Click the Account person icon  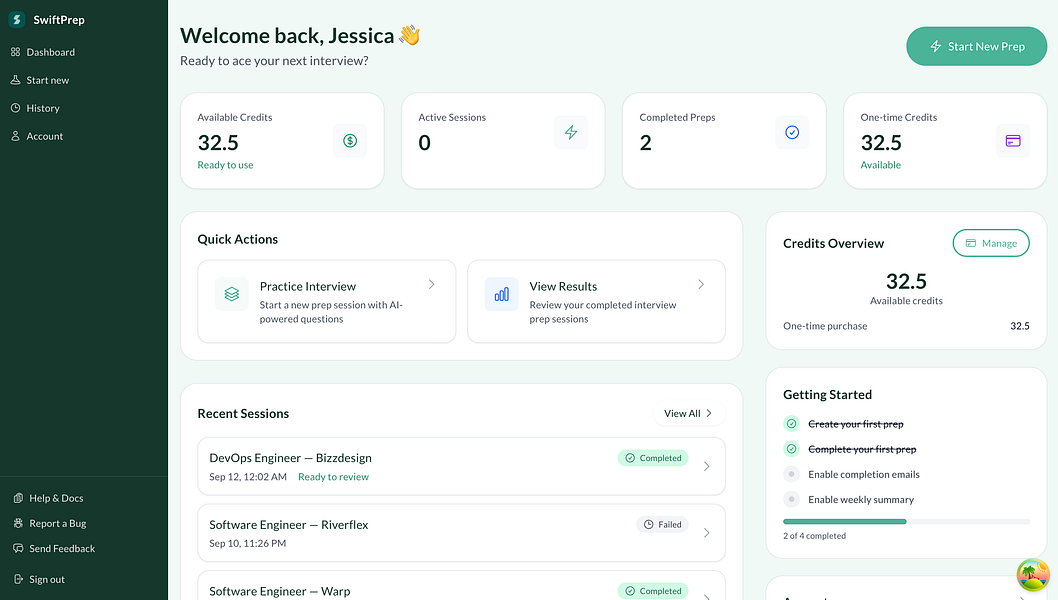(16, 136)
